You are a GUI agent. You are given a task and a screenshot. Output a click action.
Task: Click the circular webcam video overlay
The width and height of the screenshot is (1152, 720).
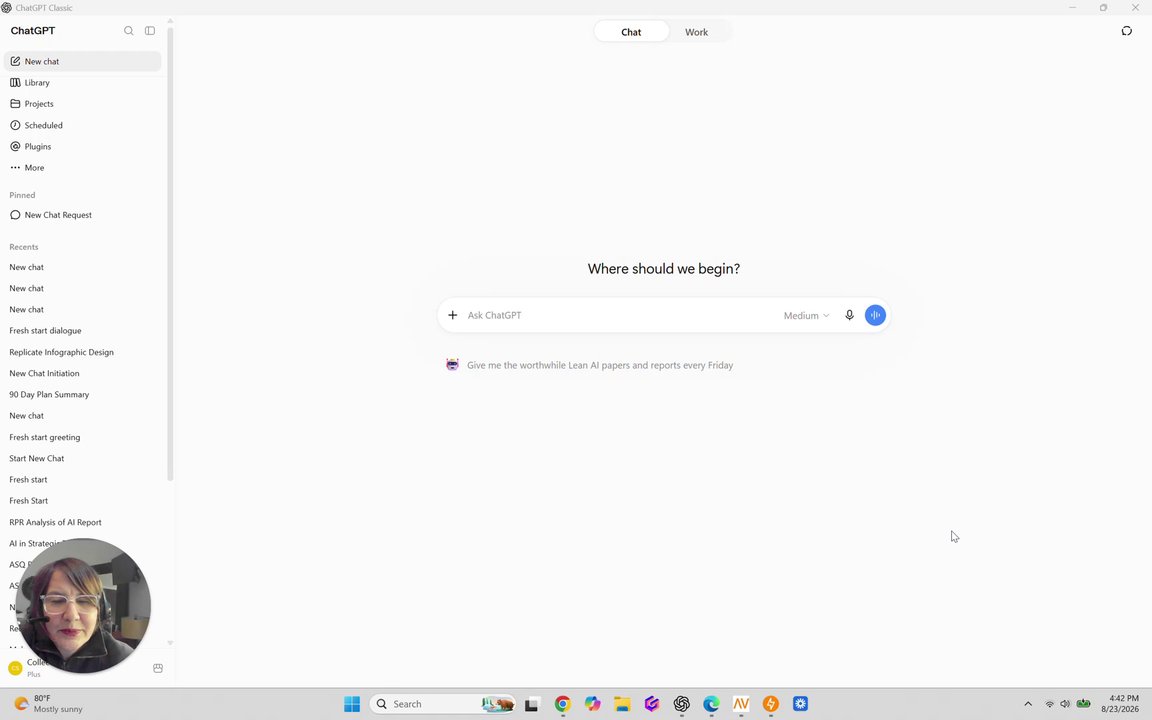click(x=82, y=606)
